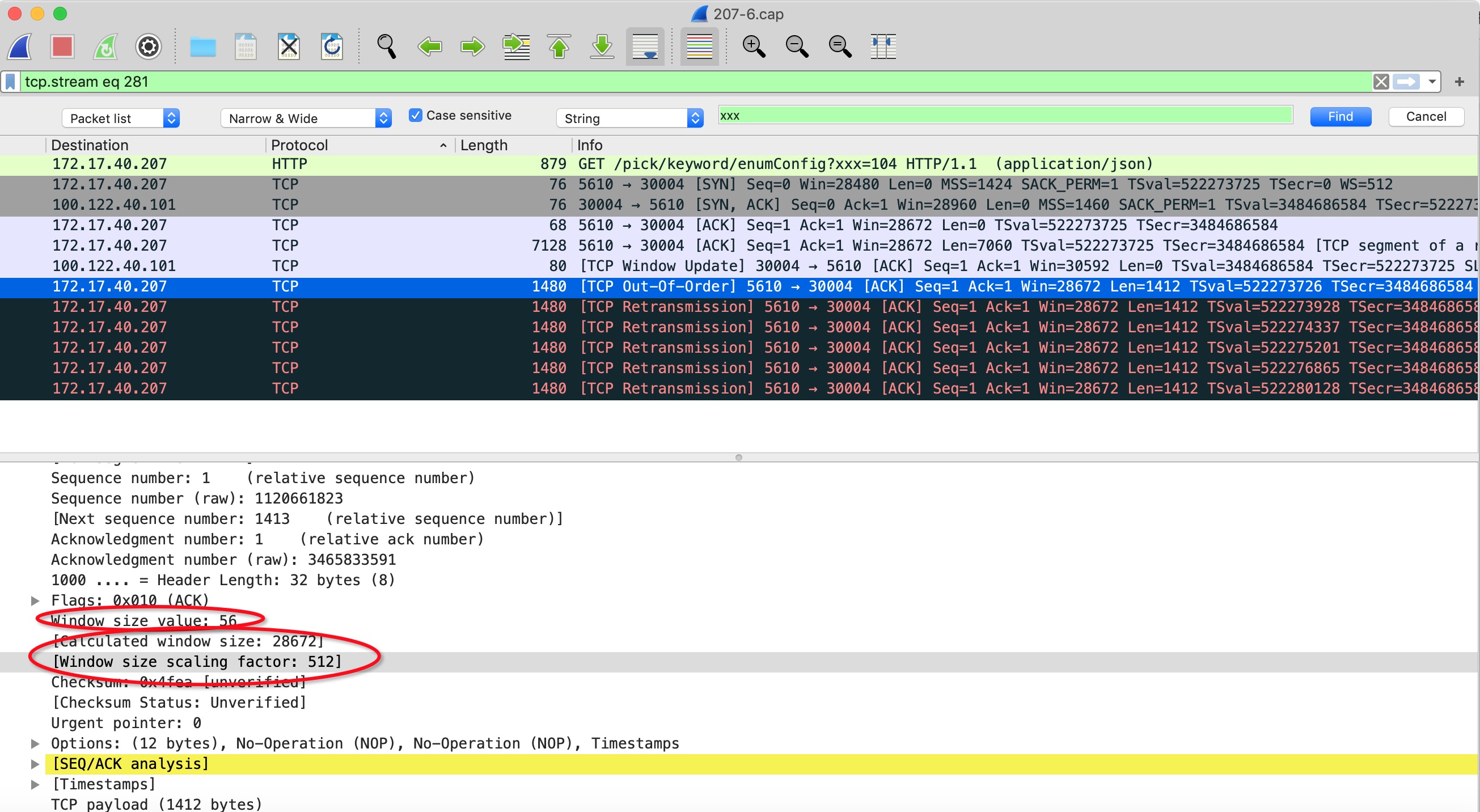Go back with the green left arrow
The image size is (1480, 812).
coord(429,46)
